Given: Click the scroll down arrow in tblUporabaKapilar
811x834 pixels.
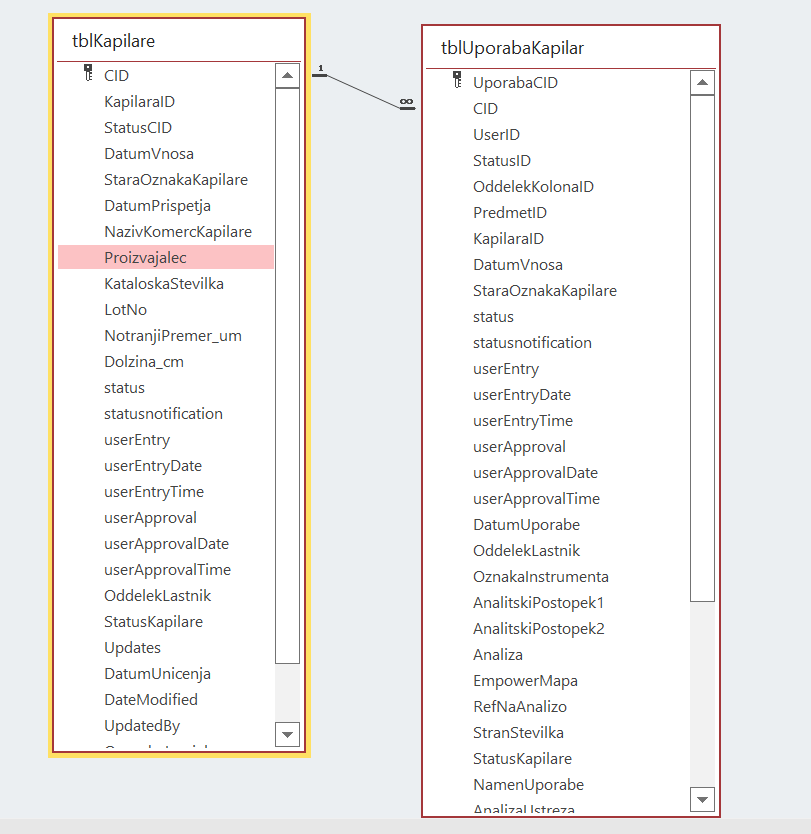Looking at the screenshot, I should pos(702,799).
